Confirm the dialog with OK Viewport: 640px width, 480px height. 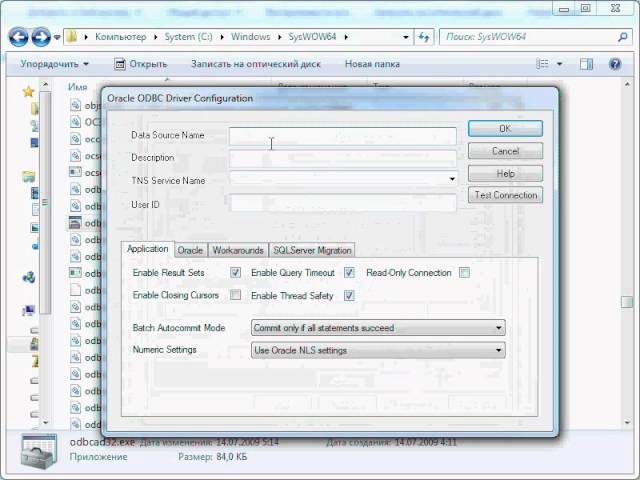505,129
